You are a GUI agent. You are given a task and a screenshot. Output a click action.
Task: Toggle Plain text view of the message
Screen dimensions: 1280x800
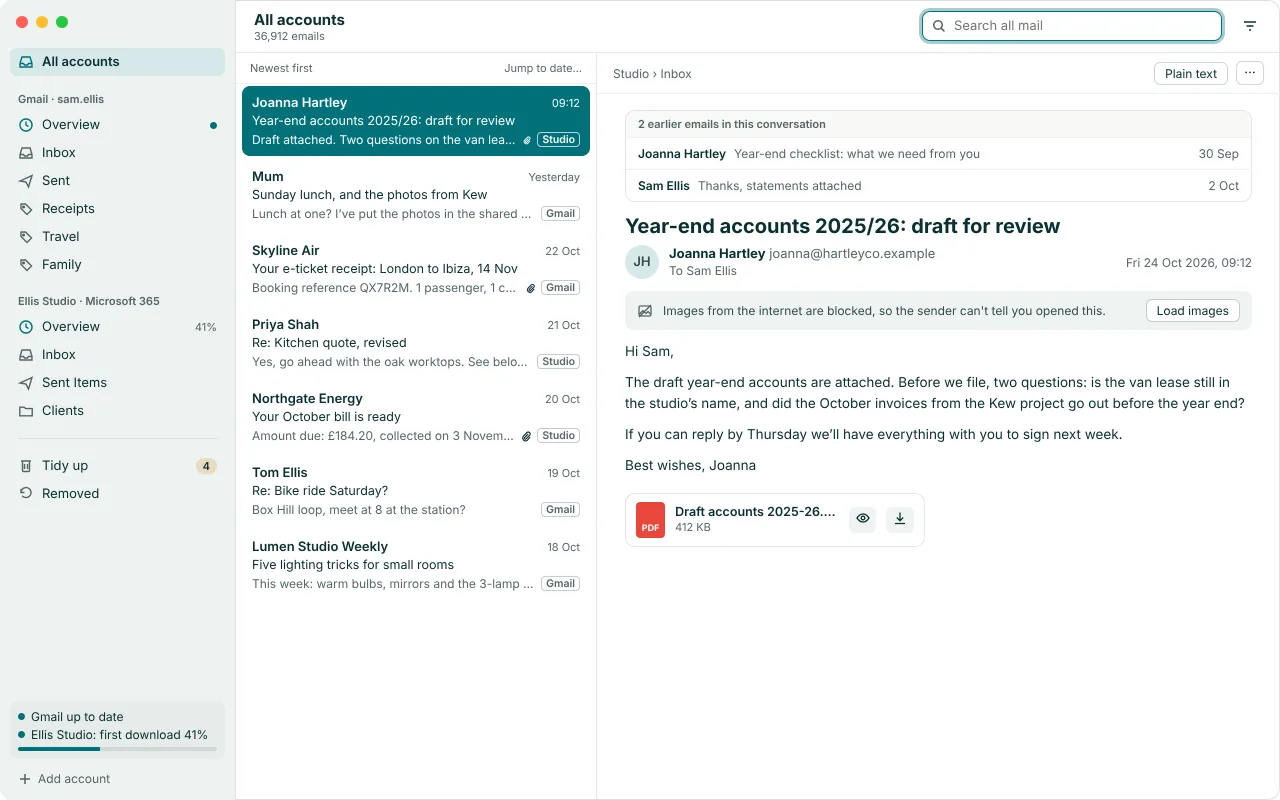[x=1191, y=73]
